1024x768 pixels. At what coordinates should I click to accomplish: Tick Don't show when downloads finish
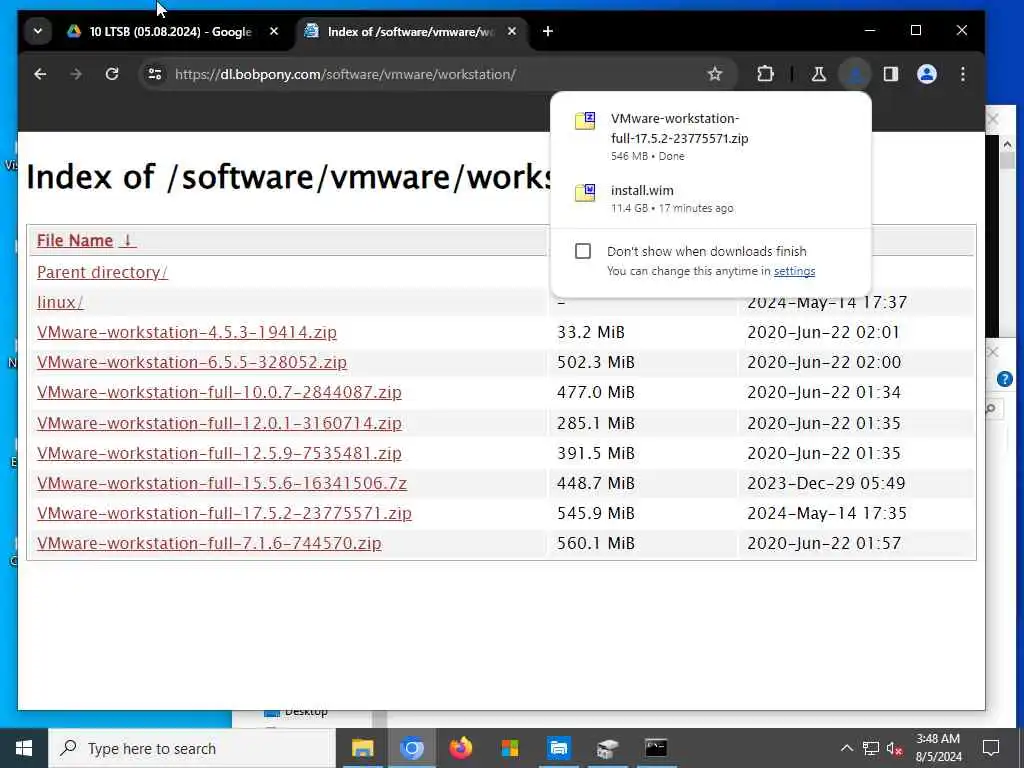[583, 251]
